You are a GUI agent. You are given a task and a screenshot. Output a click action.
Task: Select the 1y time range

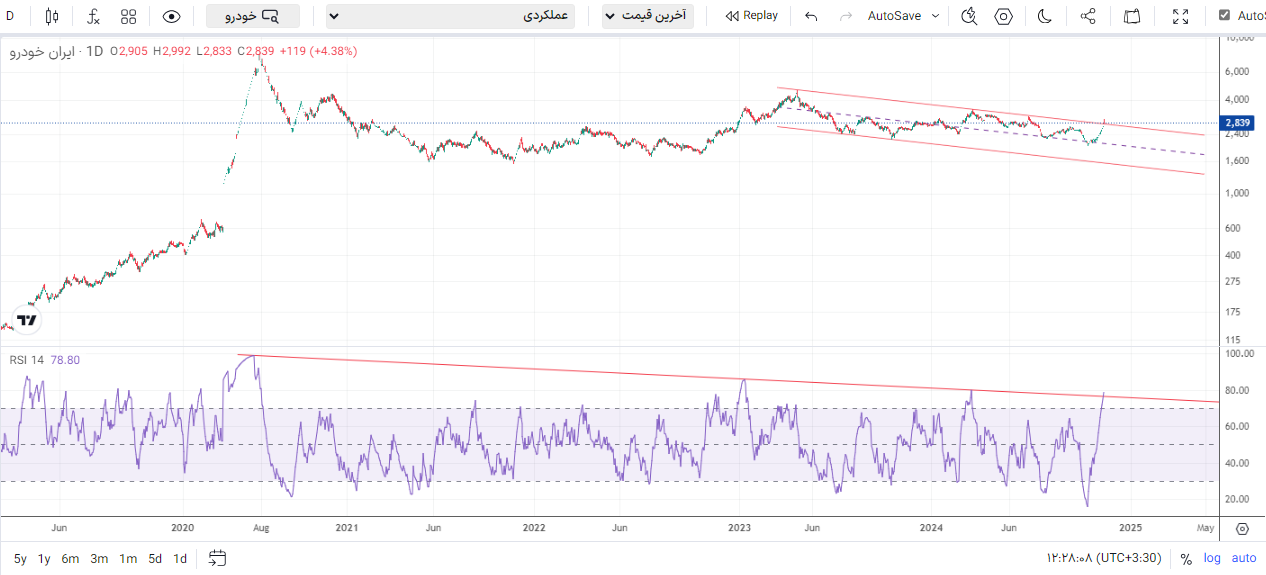click(45, 559)
